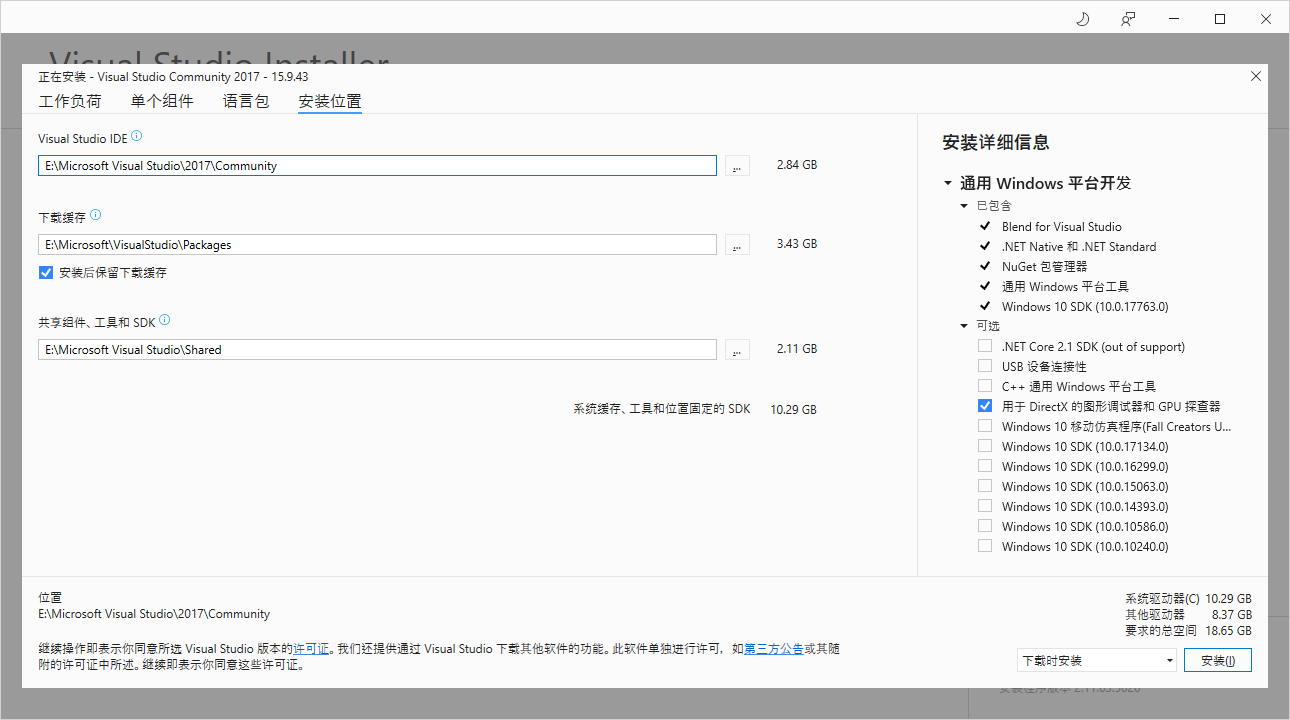Click info icon next to 共享组件、工具和 SDK
This screenshot has height=720, width=1290.
click(x=165, y=320)
